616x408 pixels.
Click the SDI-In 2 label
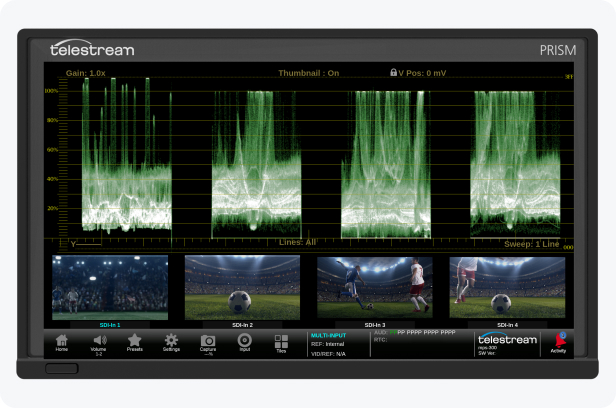point(242,325)
